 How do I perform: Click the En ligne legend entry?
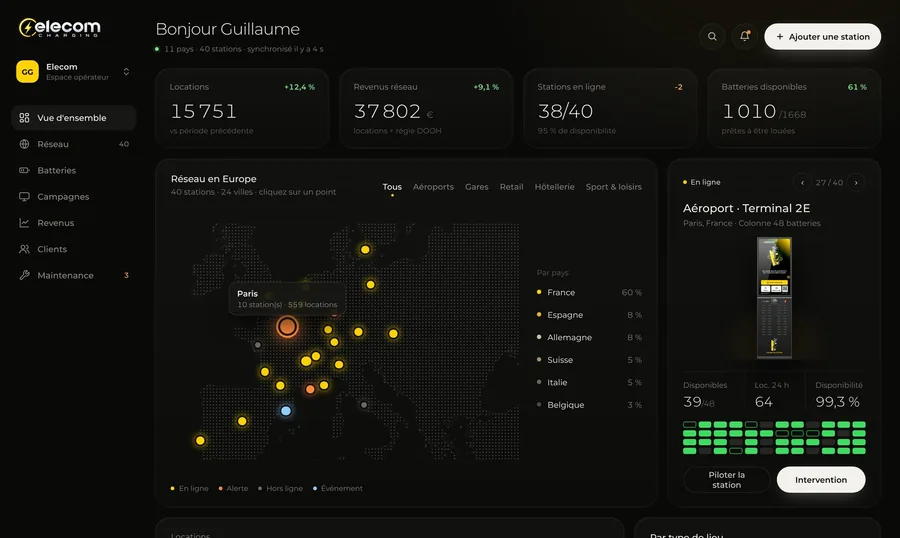(189, 488)
